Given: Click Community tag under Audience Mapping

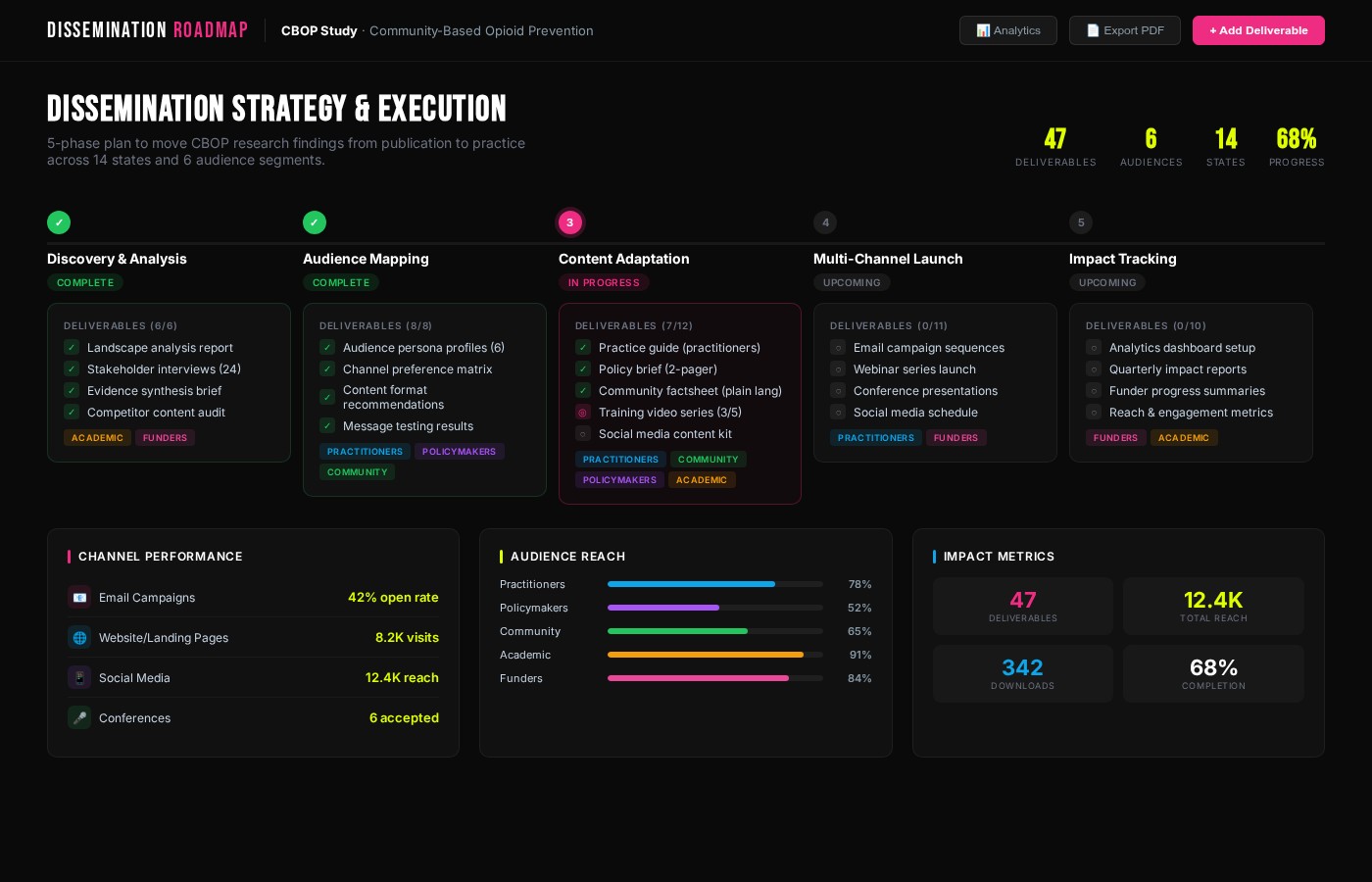Looking at the screenshot, I should click(357, 471).
